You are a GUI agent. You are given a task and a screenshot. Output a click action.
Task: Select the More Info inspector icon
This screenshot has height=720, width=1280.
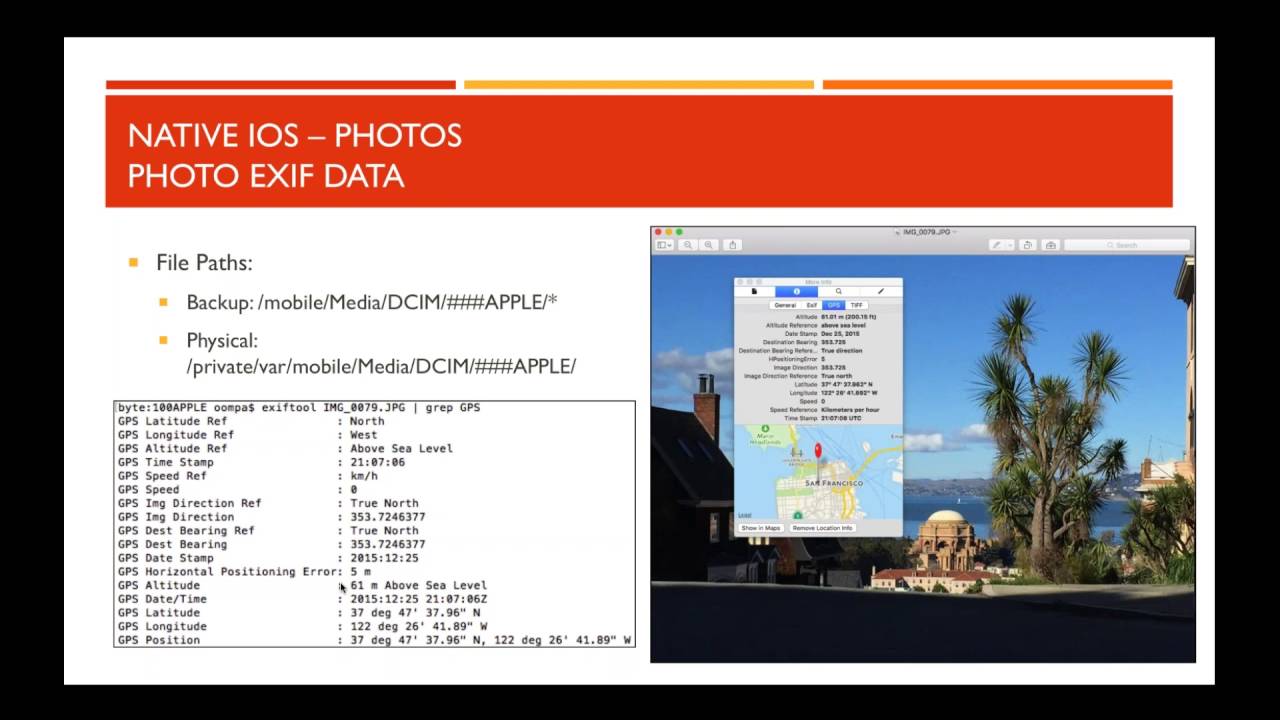[x=796, y=291]
